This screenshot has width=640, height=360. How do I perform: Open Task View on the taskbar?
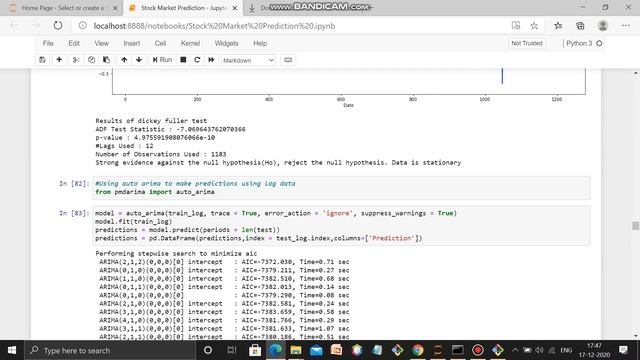231,350
